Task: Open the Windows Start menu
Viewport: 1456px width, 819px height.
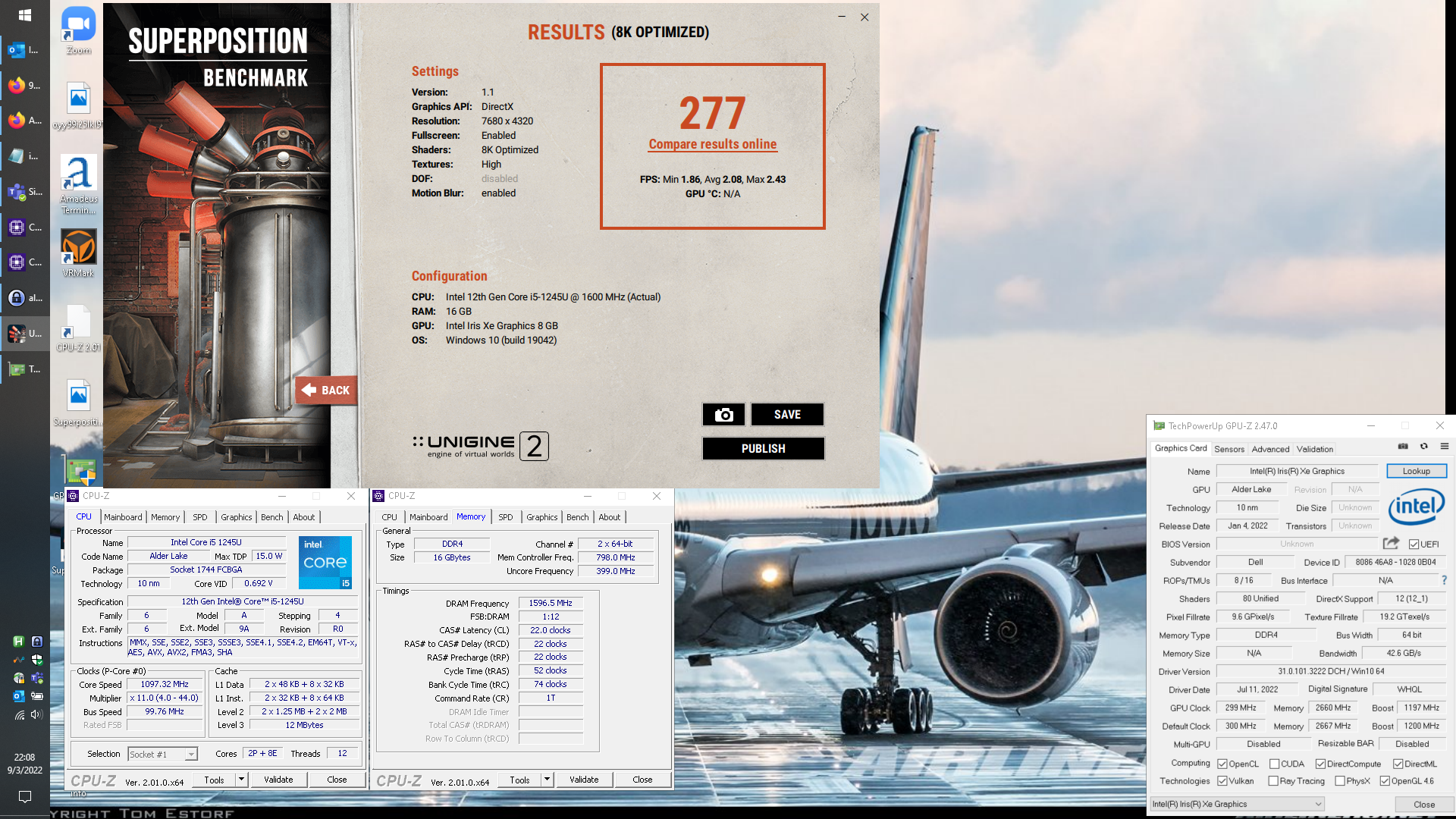Action: tap(24, 15)
